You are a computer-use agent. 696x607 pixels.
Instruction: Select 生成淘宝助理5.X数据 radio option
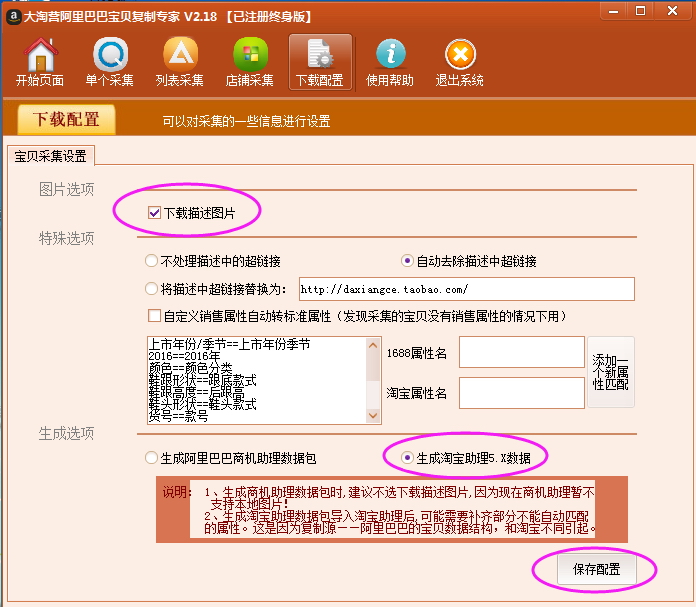coord(407,457)
